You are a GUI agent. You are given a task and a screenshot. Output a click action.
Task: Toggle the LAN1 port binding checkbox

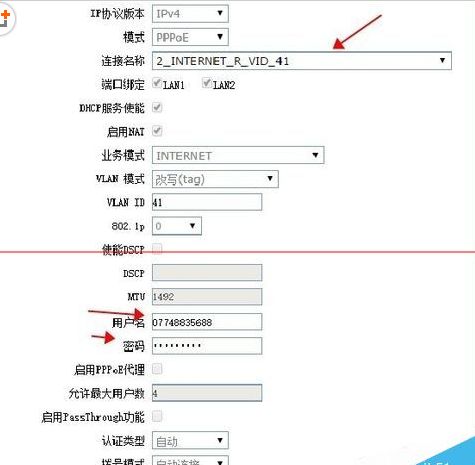coord(157,83)
